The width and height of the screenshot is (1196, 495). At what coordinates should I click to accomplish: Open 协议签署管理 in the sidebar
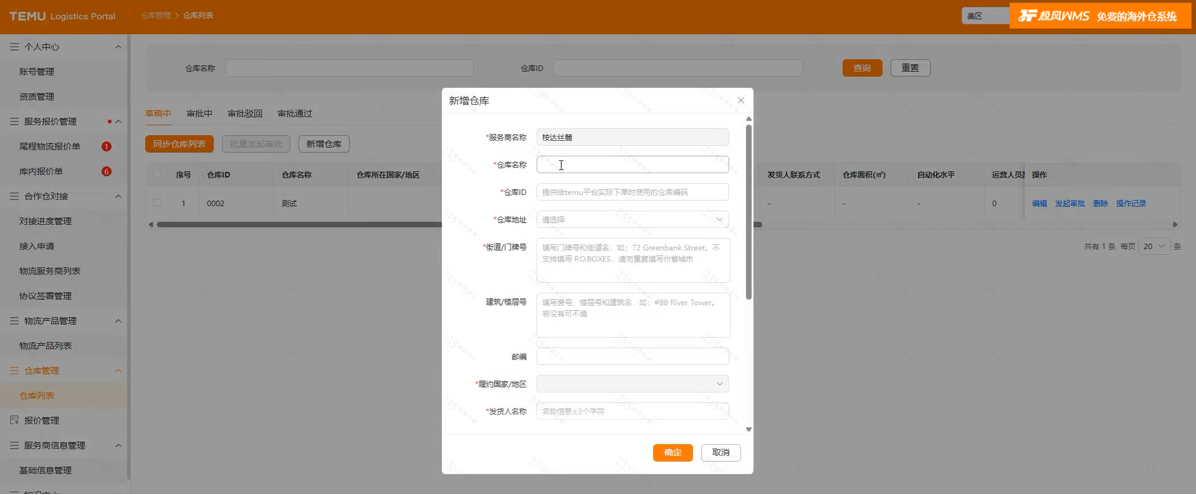click(45, 296)
